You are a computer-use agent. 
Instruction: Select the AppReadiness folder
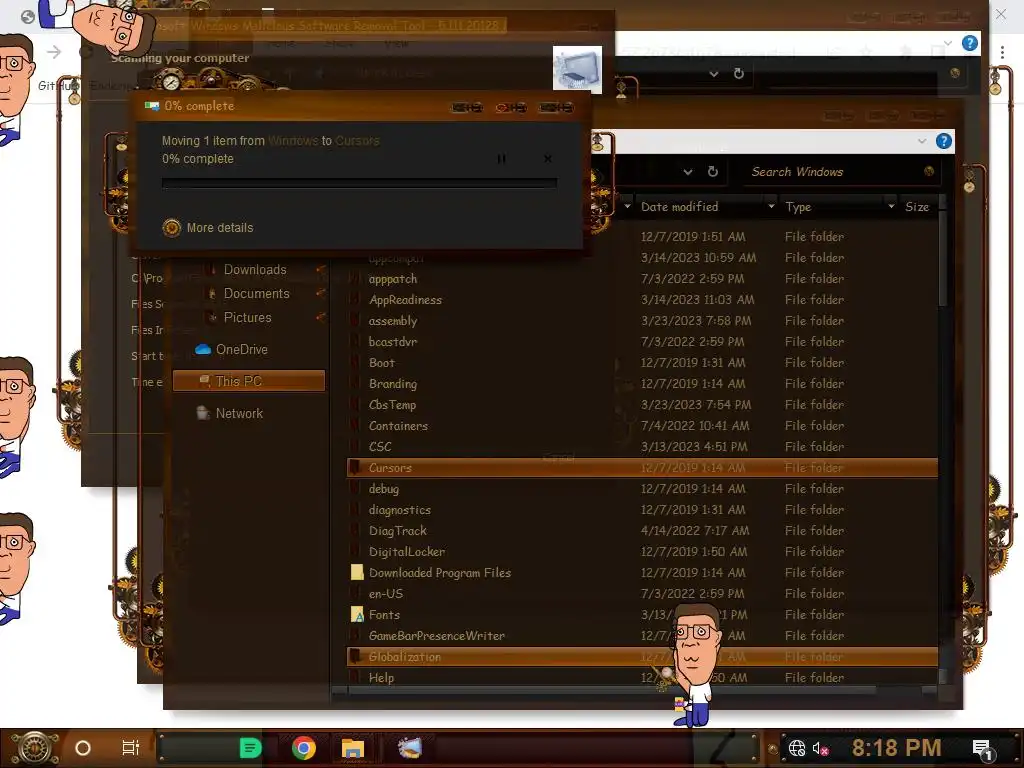[405, 300]
